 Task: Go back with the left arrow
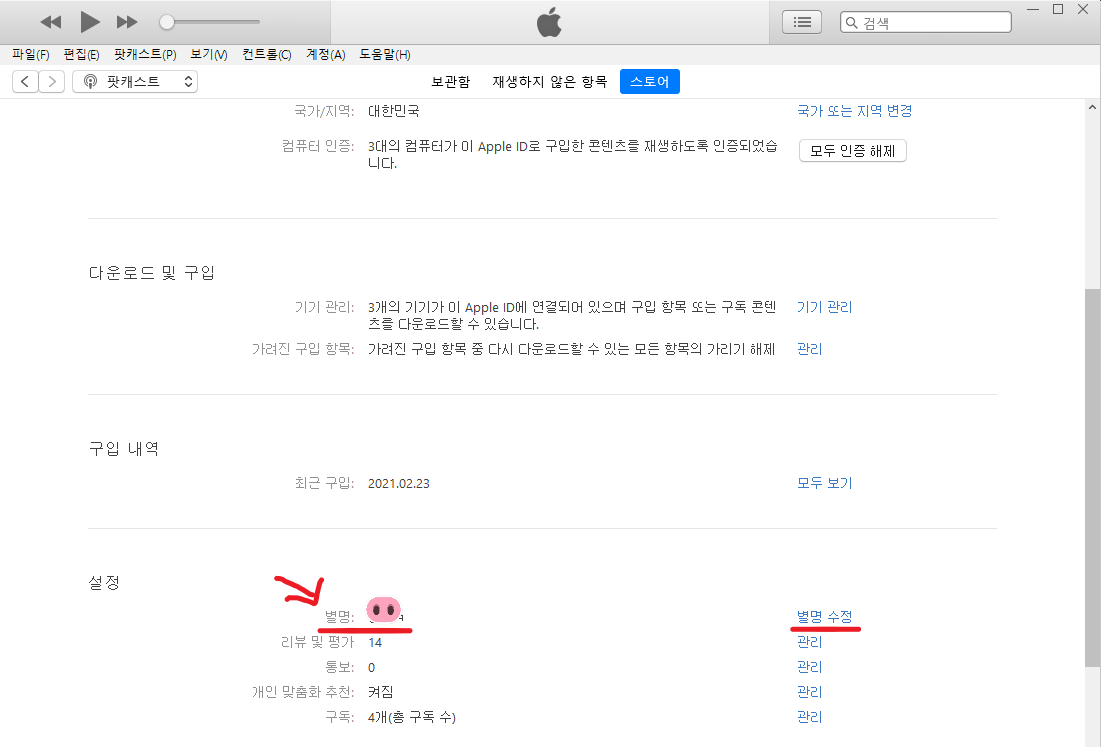click(25, 81)
